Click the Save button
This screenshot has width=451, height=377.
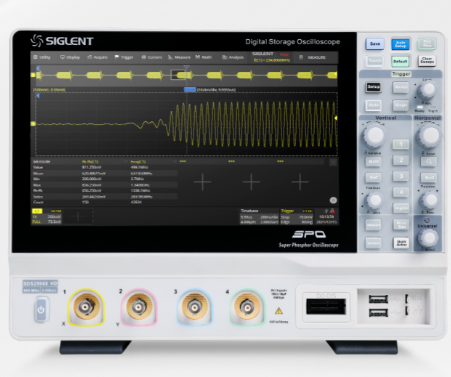(x=375, y=44)
